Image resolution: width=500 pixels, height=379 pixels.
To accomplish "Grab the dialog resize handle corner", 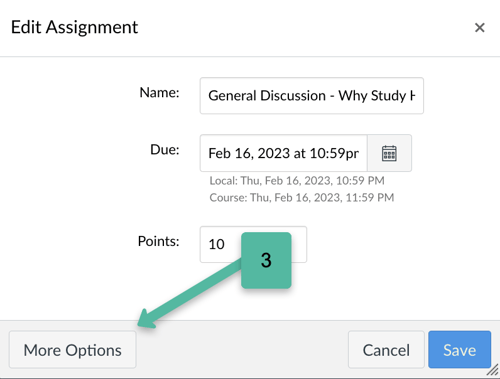I will coord(493,370).
